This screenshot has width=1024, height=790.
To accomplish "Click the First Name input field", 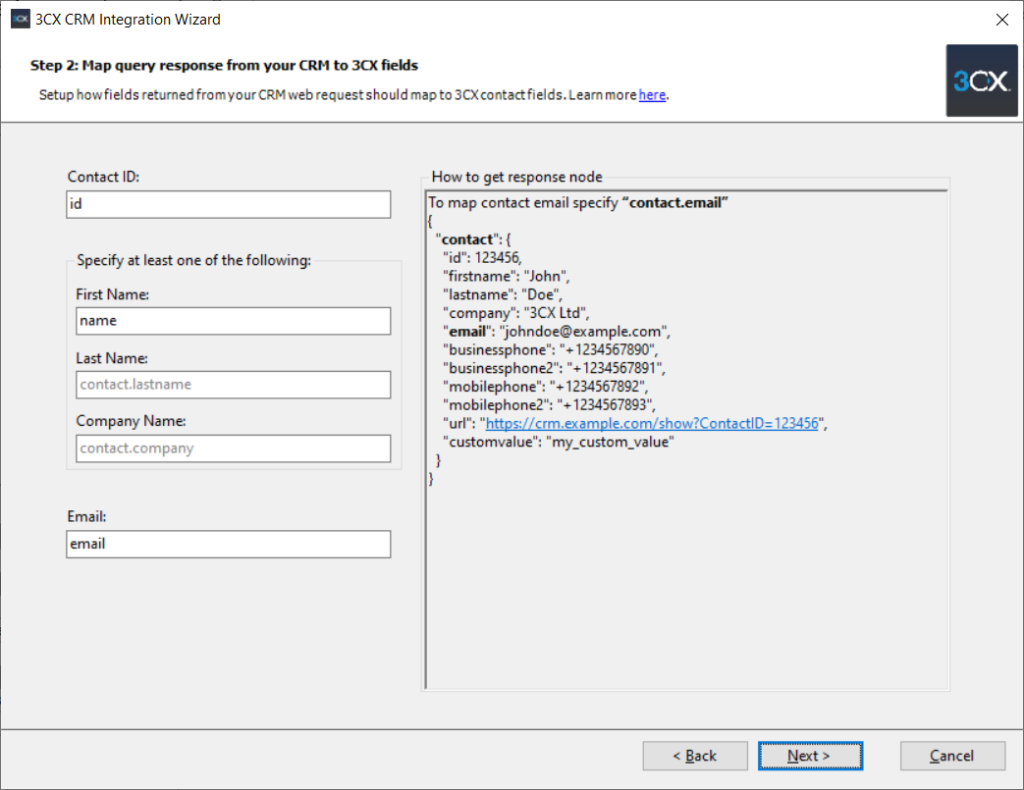I will pos(233,321).
